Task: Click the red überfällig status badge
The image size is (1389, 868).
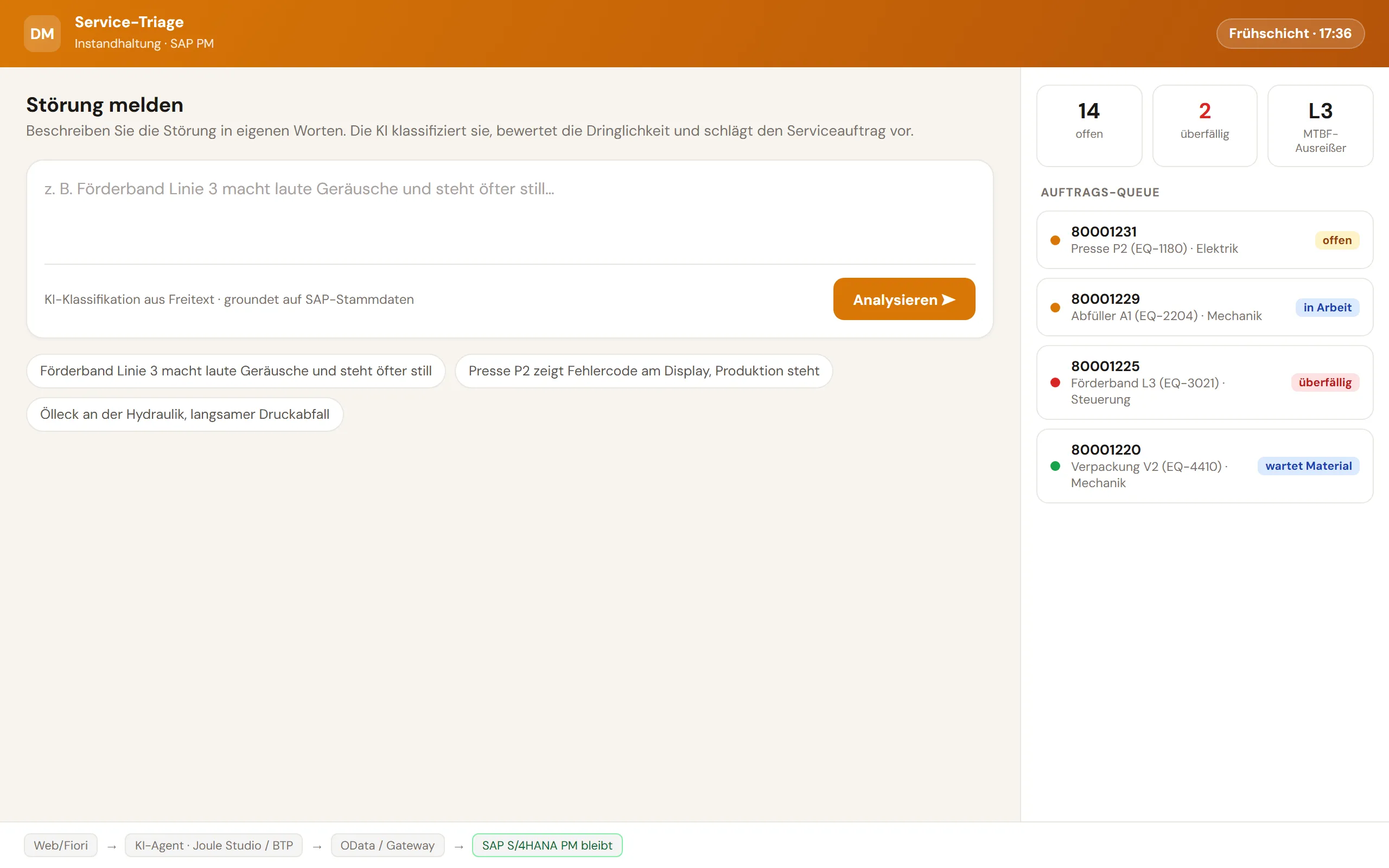Action: pyautogui.click(x=1325, y=382)
